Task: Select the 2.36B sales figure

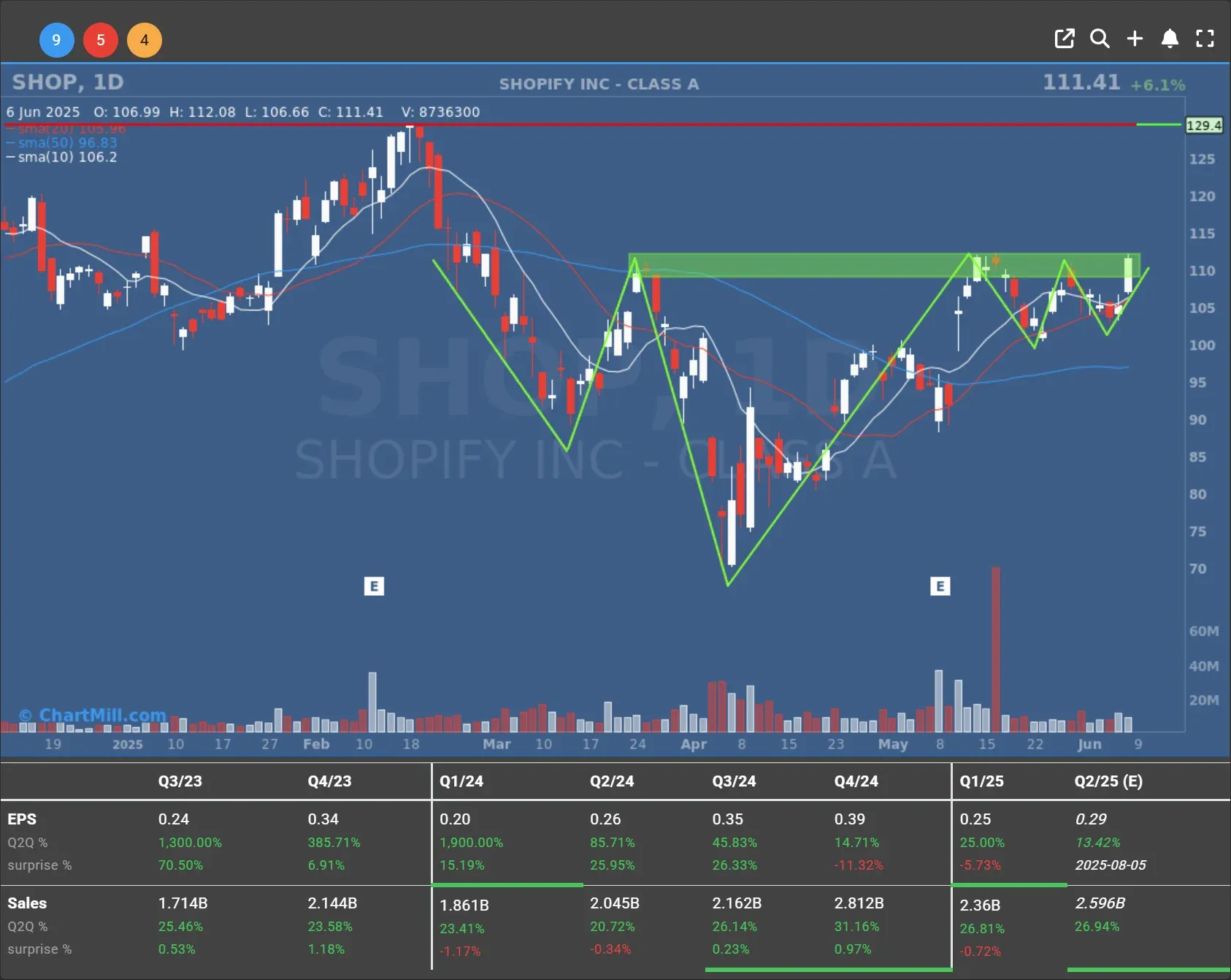Action: (980, 906)
